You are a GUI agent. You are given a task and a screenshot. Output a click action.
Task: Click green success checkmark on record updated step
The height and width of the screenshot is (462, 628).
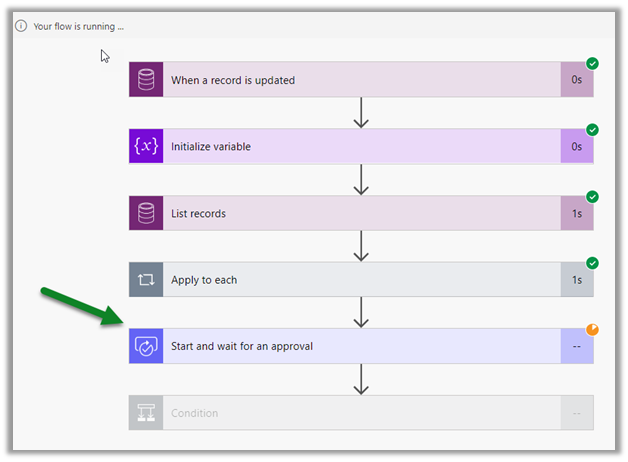coord(592,63)
